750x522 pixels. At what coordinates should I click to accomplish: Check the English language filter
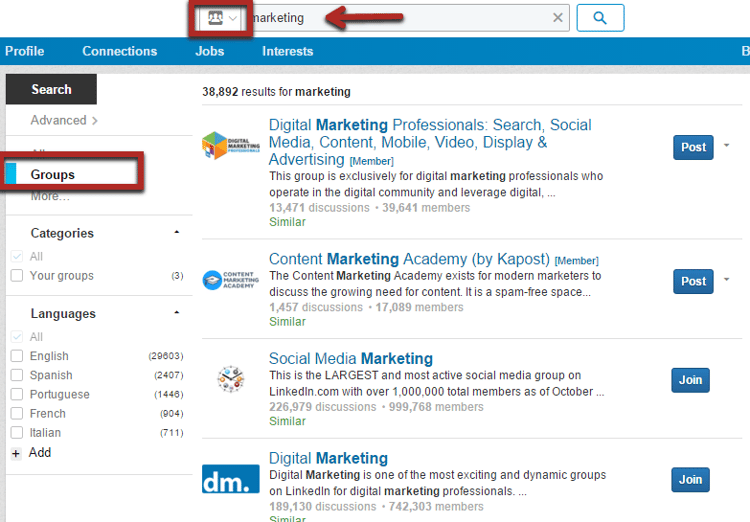(17, 356)
